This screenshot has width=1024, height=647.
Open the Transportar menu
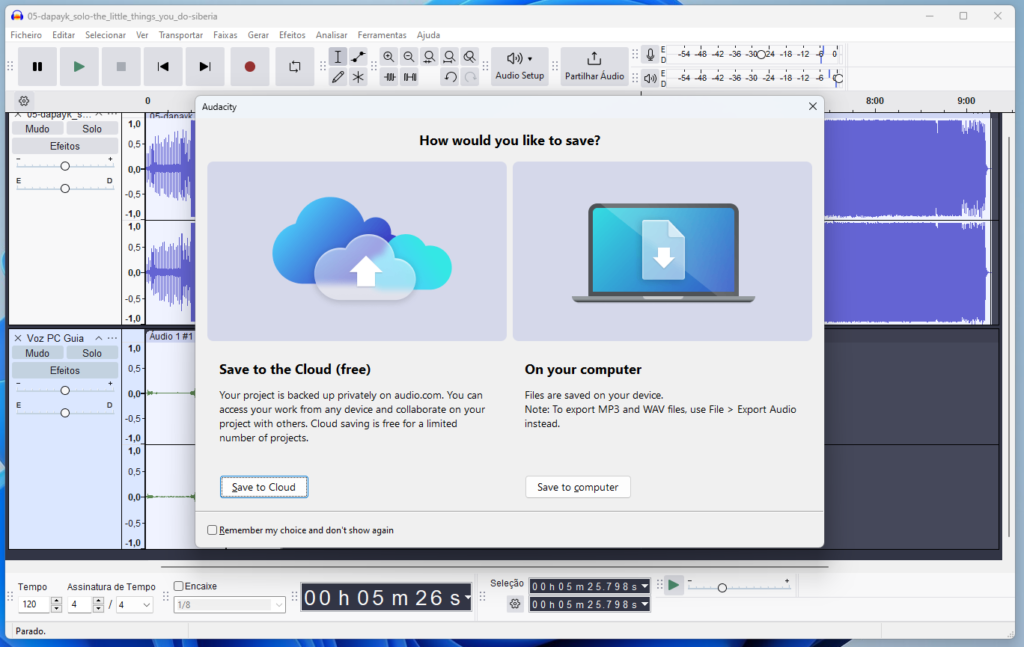[x=181, y=34]
